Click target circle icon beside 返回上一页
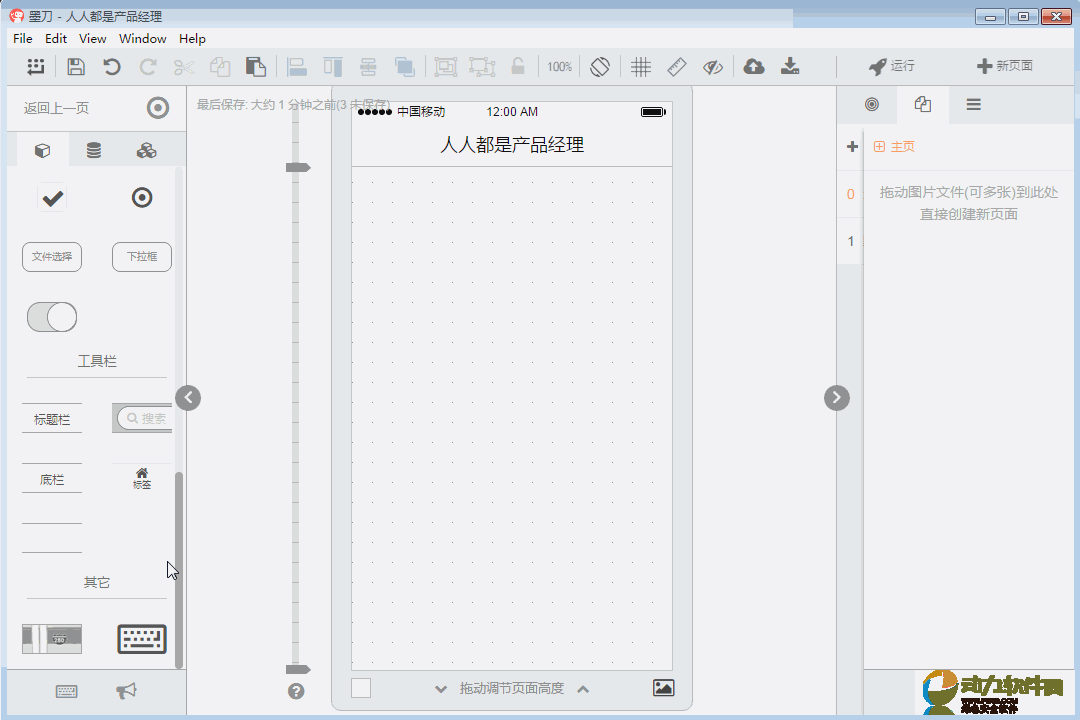 point(158,107)
